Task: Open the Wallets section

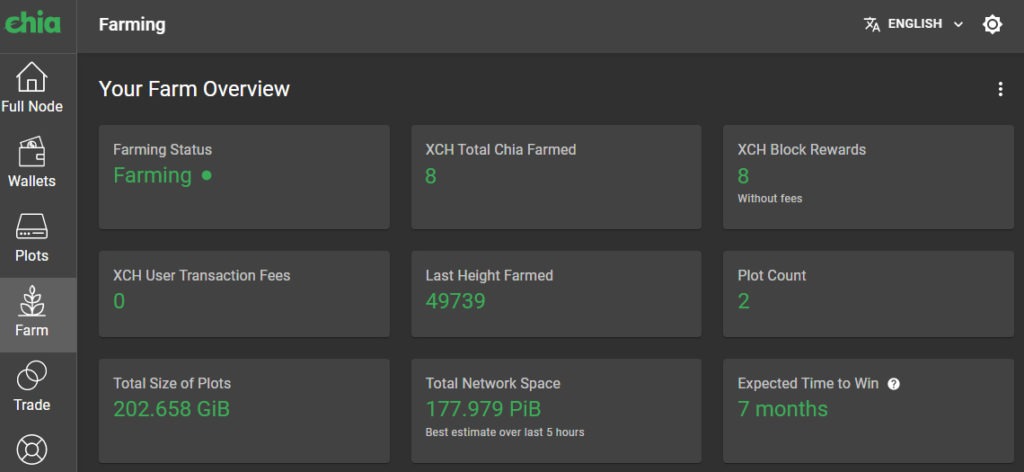Action: tap(32, 163)
